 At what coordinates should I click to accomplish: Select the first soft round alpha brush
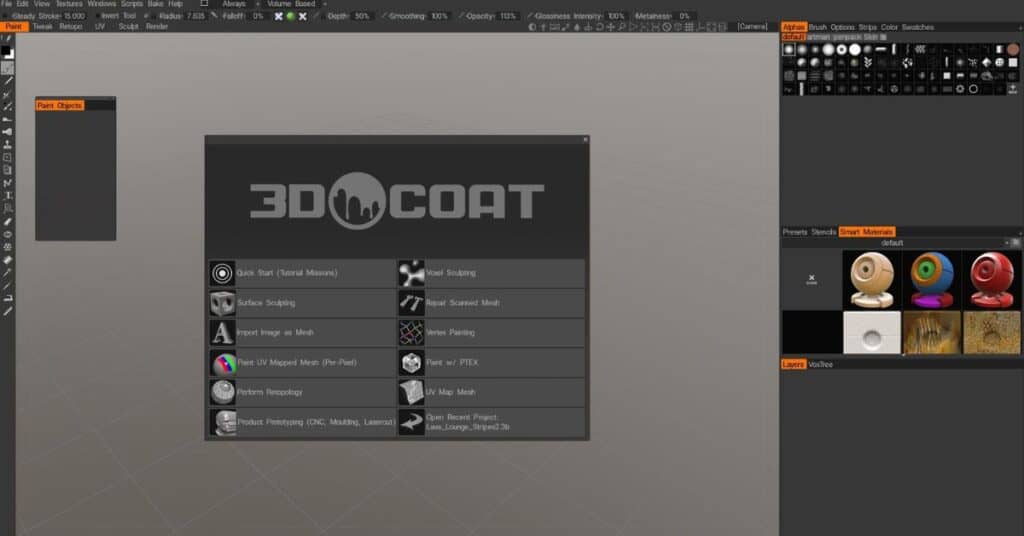(789, 50)
